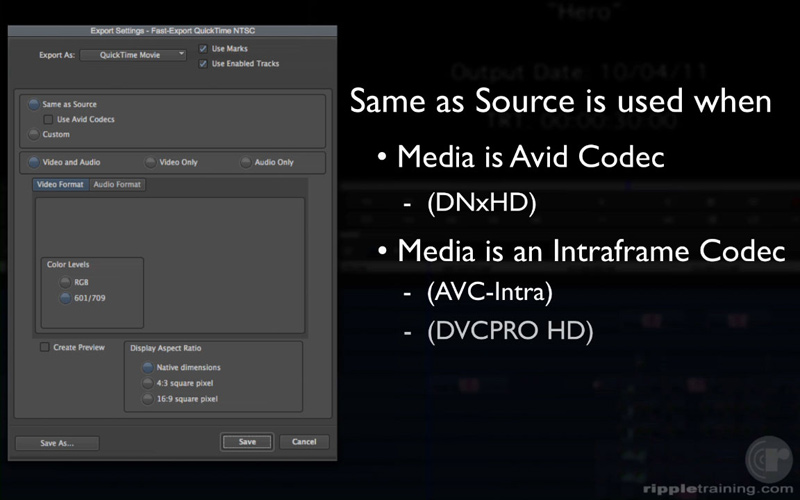Select 16:9 square pixel aspect ratio
This screenshot has width=800, height=500.
[x=147, y=399]
